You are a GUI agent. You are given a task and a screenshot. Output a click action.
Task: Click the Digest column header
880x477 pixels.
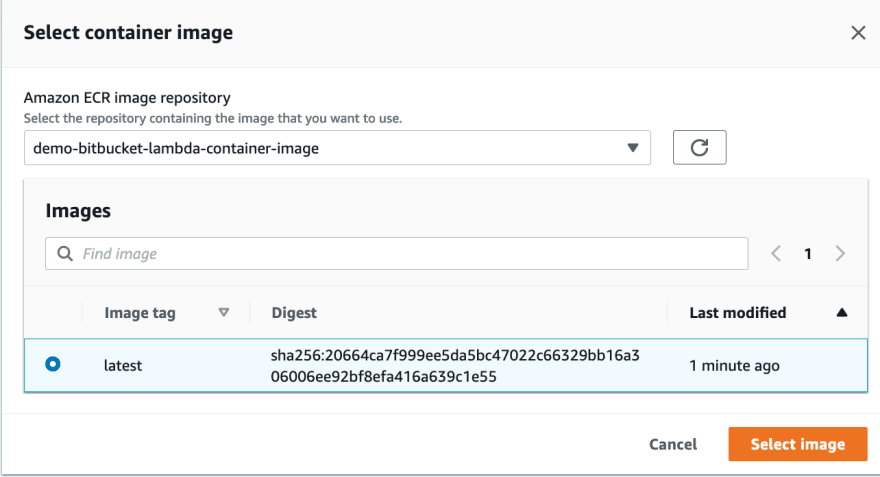(x=294, y=313)
